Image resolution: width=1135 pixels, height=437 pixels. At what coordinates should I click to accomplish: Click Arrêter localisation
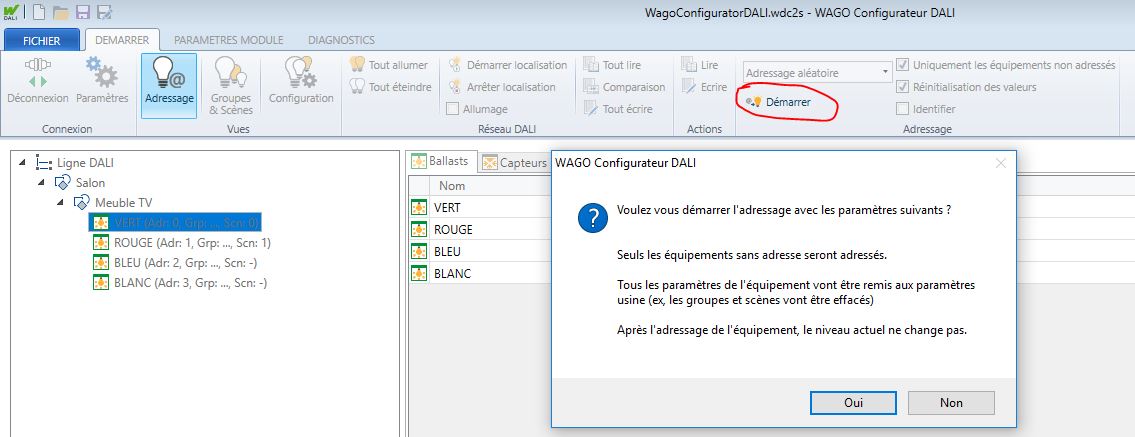tap(502, 87)
